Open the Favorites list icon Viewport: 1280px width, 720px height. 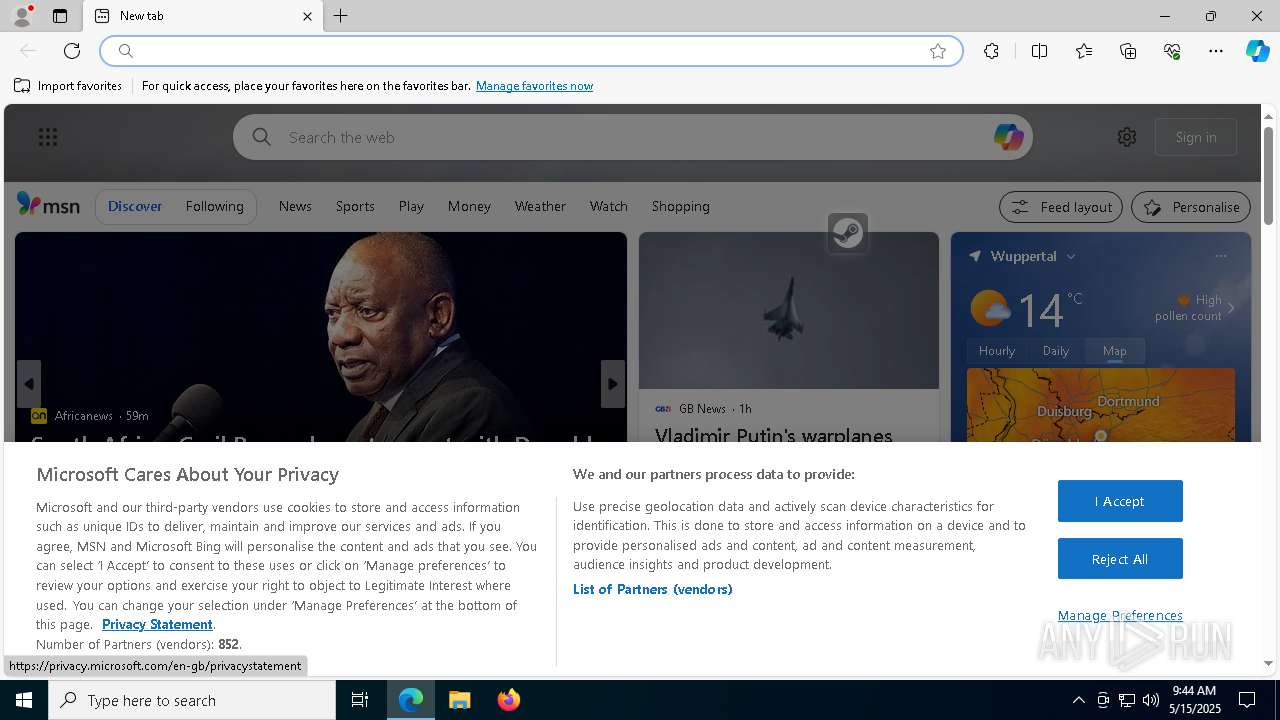click(1084, 51)
